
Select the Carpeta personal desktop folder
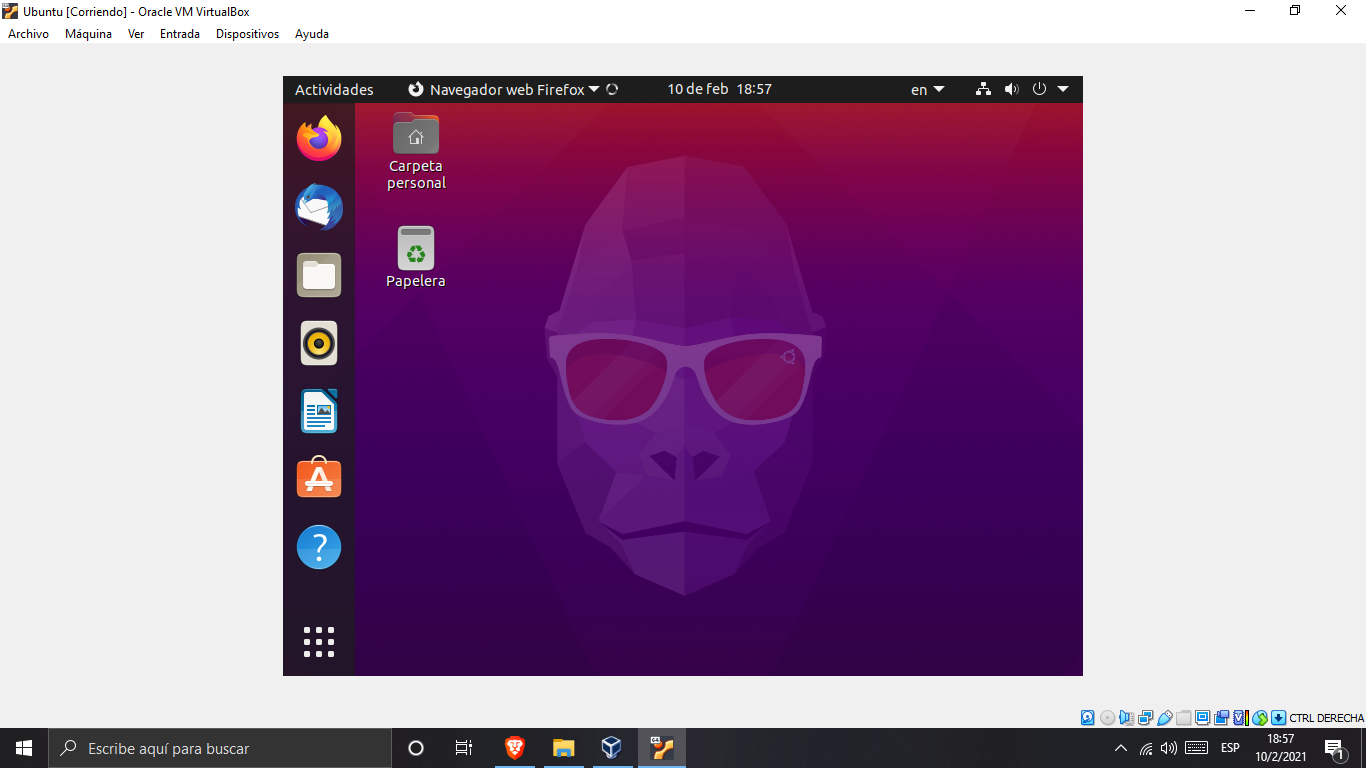416,151
